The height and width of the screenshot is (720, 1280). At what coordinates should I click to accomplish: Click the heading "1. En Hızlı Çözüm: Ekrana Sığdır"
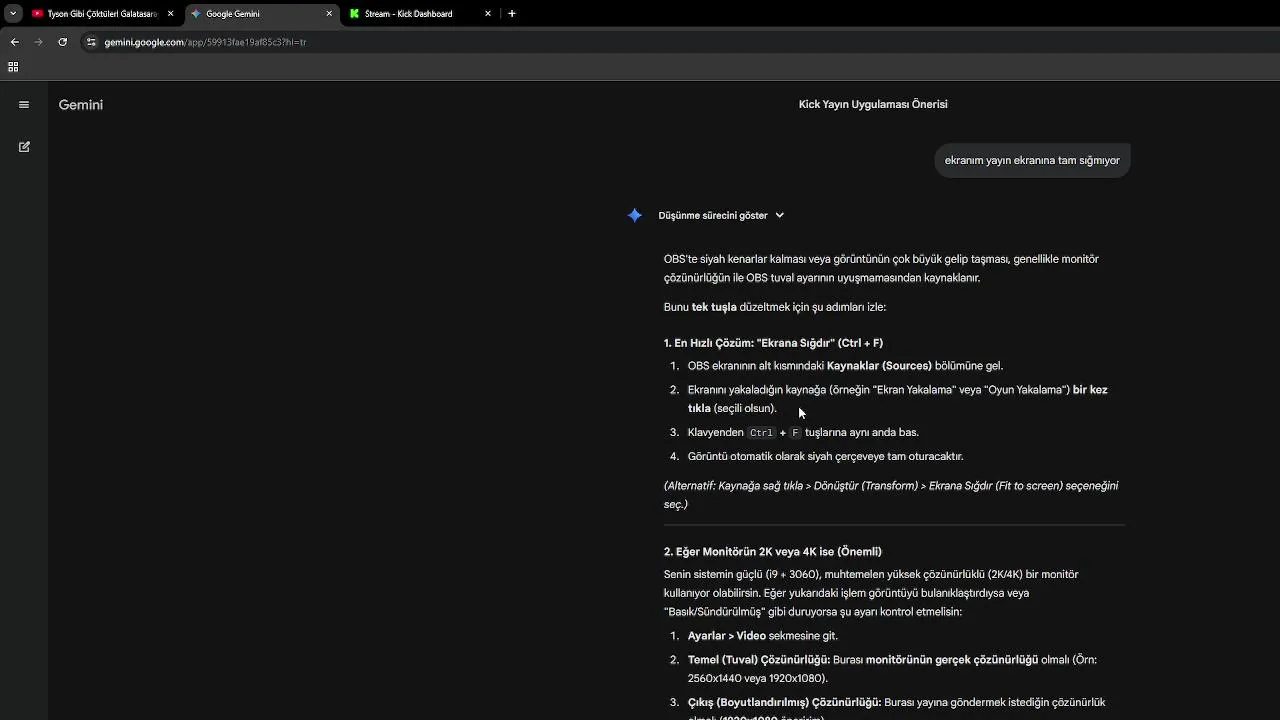pyautogui.click(x=773, y=343)
